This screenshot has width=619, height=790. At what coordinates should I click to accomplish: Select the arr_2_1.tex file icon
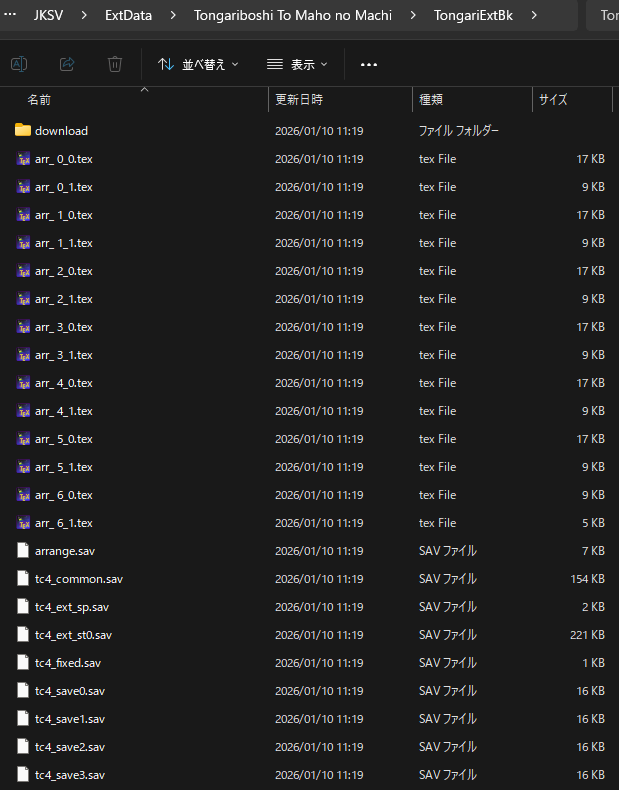23,299
